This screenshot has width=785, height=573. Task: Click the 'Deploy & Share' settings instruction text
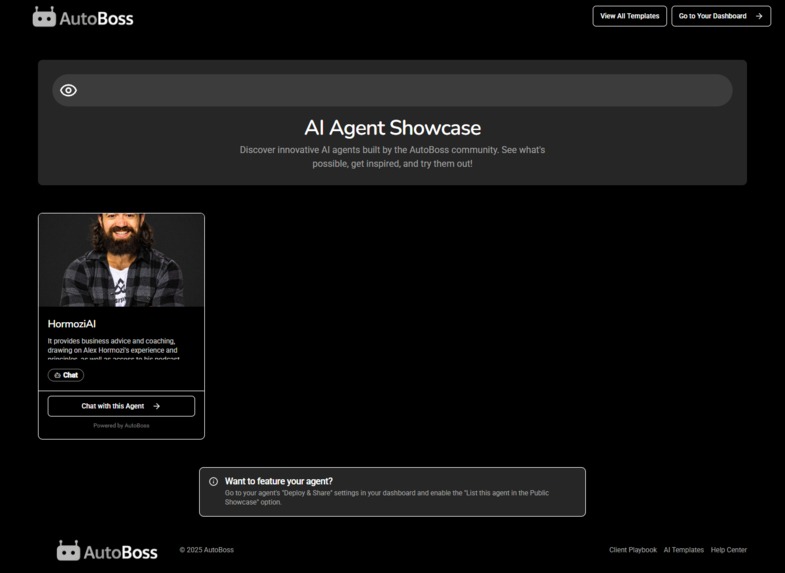pos(386,497)
